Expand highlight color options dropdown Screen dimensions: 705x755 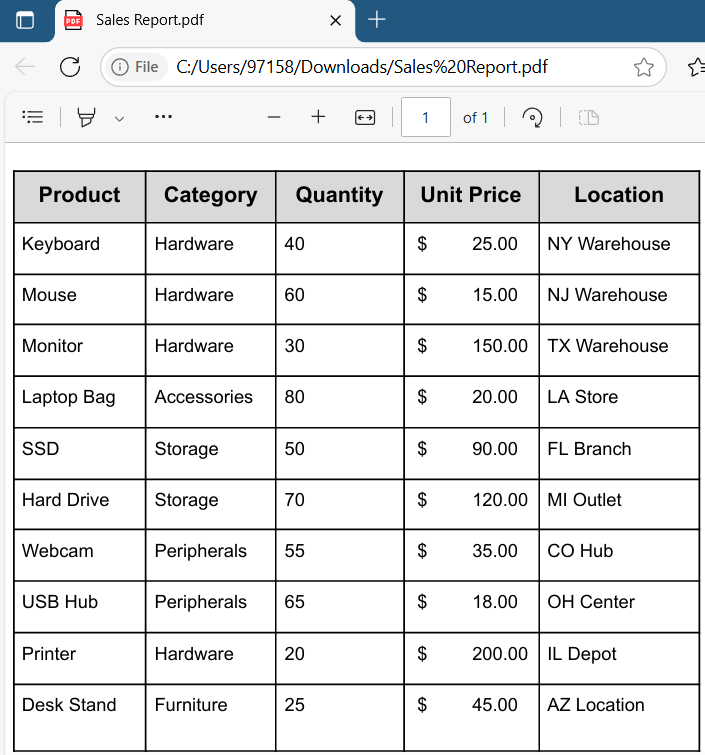119,118
